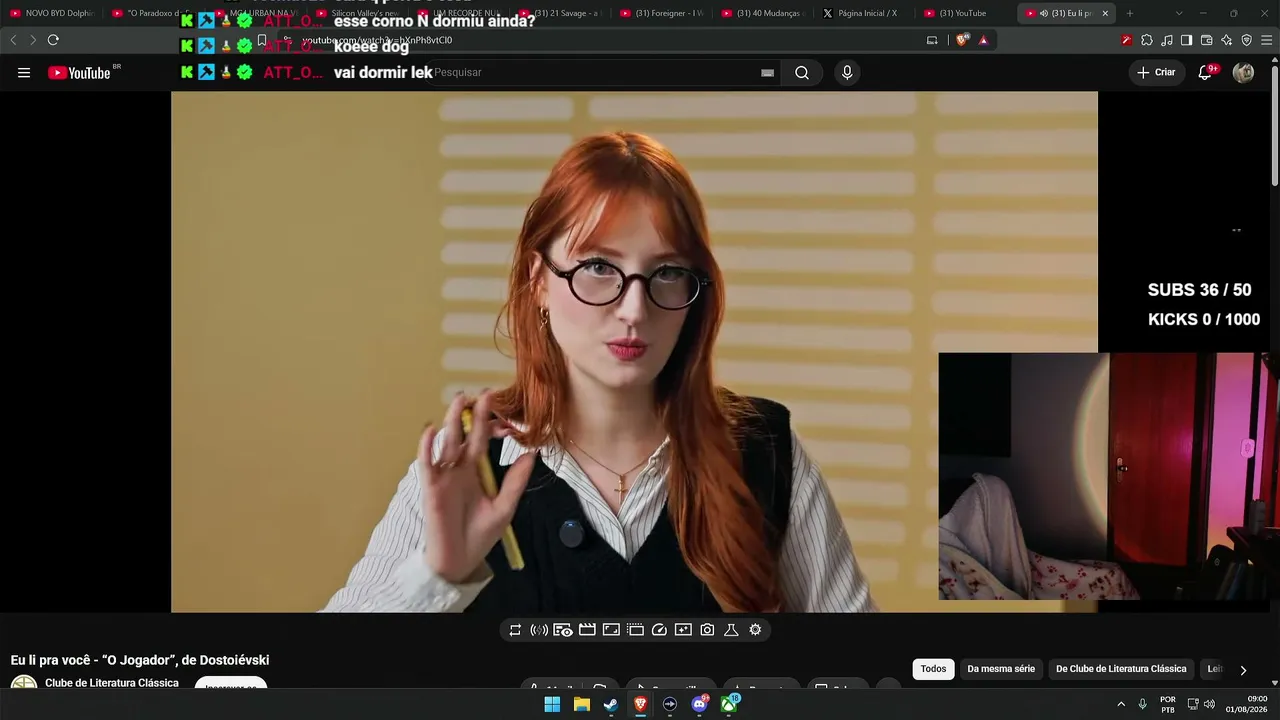Open the flask experiments icon
This screenshot has height=720, width=1280.
(x=731, y=630)
